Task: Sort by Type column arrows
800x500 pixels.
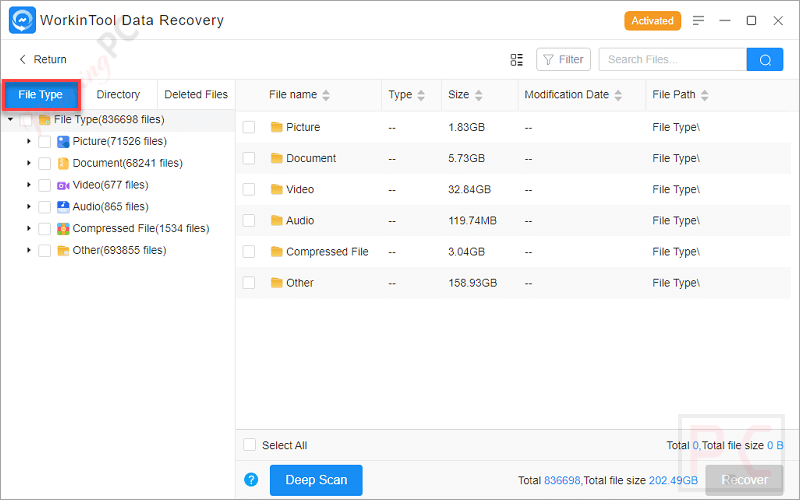Action: 421,95
